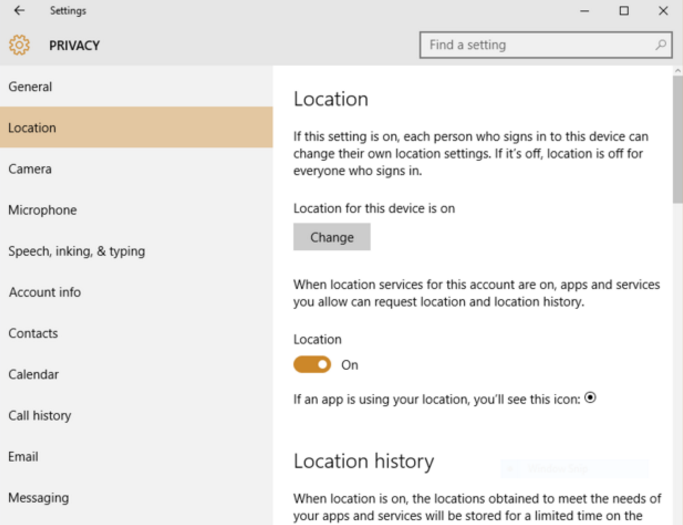The height and width of the screenshot is (525, 683).
Task: Select Call history in sidebar
Action: pyautogui.click(x=136, y=415)
